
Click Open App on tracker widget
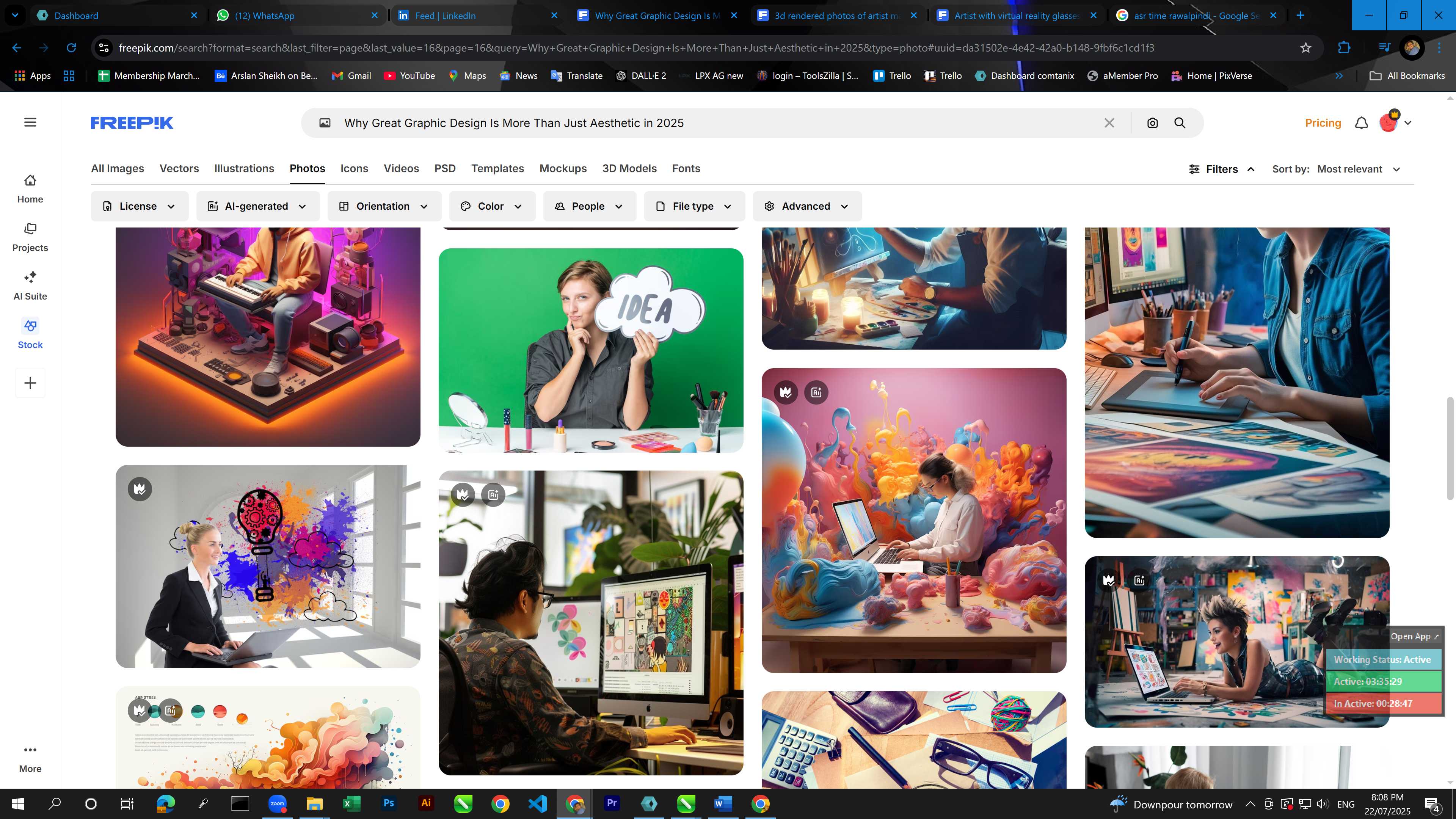point(1415,636)
